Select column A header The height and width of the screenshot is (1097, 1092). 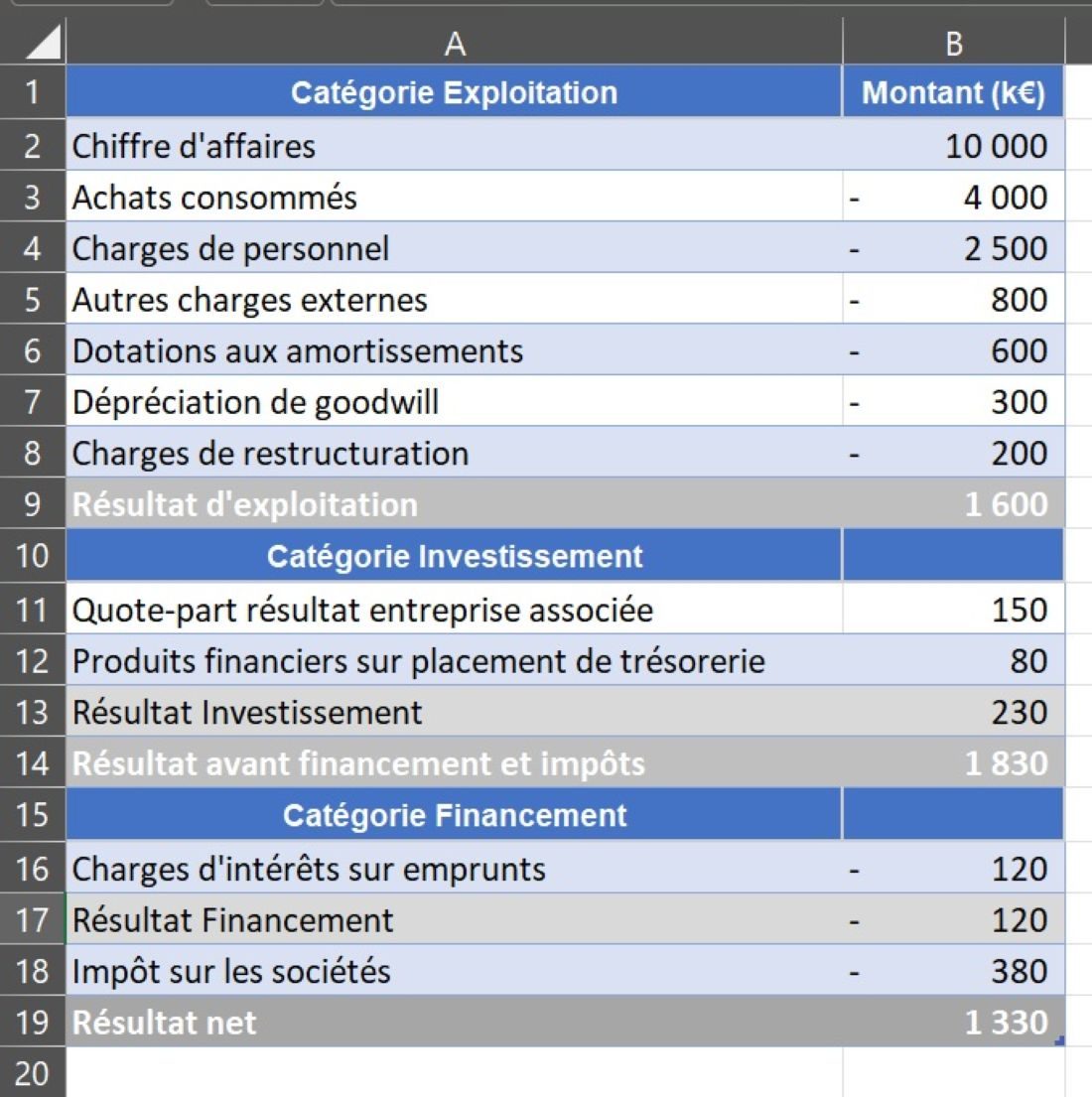click(455, 43)
